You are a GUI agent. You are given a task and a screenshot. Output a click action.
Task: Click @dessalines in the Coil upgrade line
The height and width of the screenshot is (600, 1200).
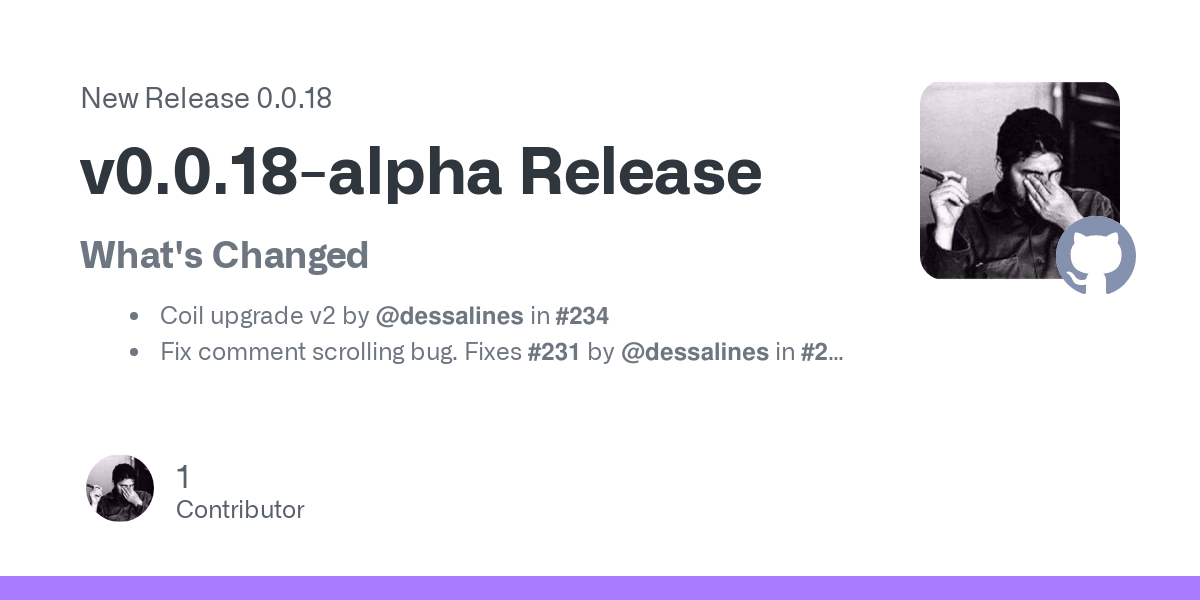click(449, 316)
